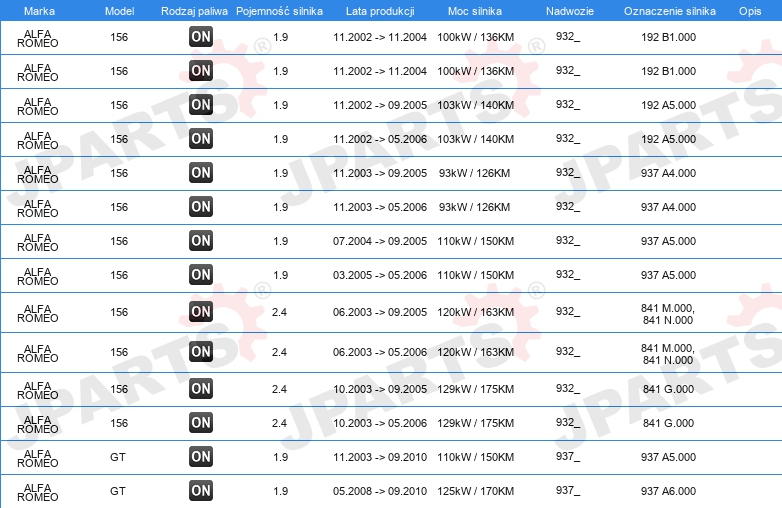782x508 pixels.
Task: Click the ON fuel icon in the 11.2002 -> 05.2006 row
Action: coord(201,139)
